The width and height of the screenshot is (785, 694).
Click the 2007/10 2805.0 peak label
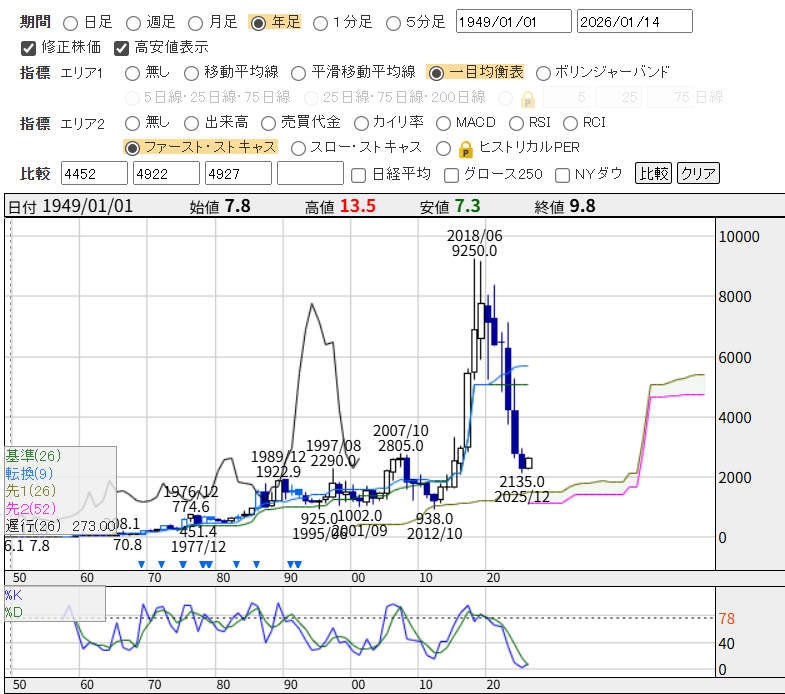401,438
